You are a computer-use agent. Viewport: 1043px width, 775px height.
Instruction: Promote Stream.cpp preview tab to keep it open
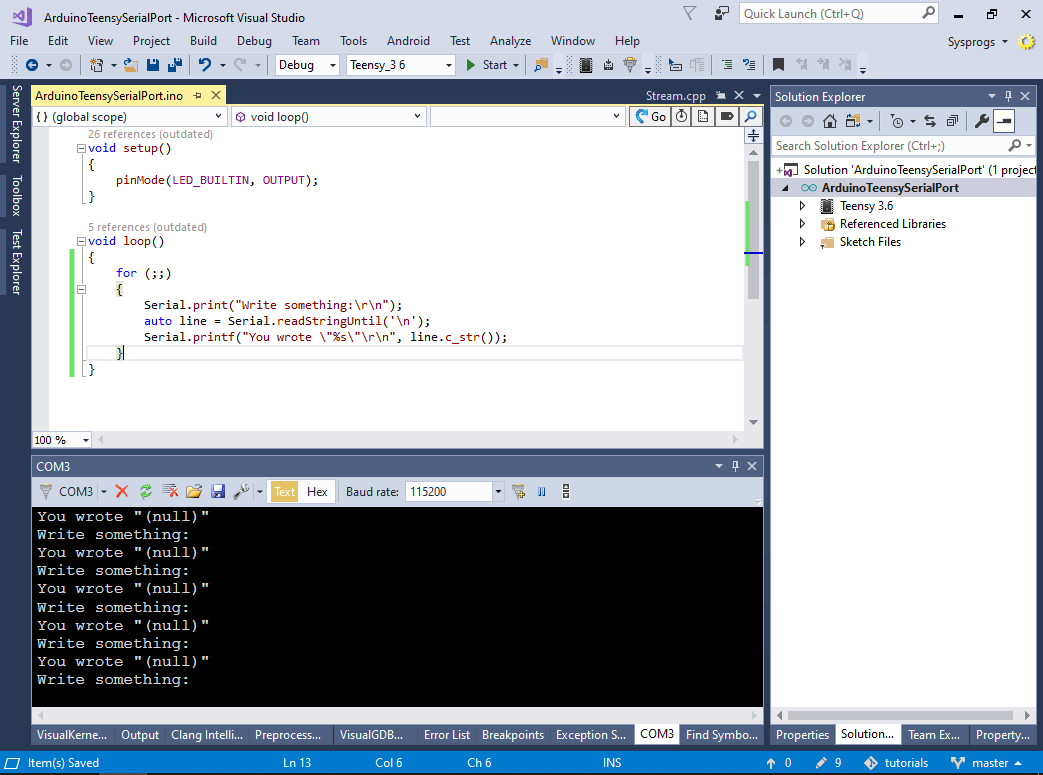[x=721, y=95]
